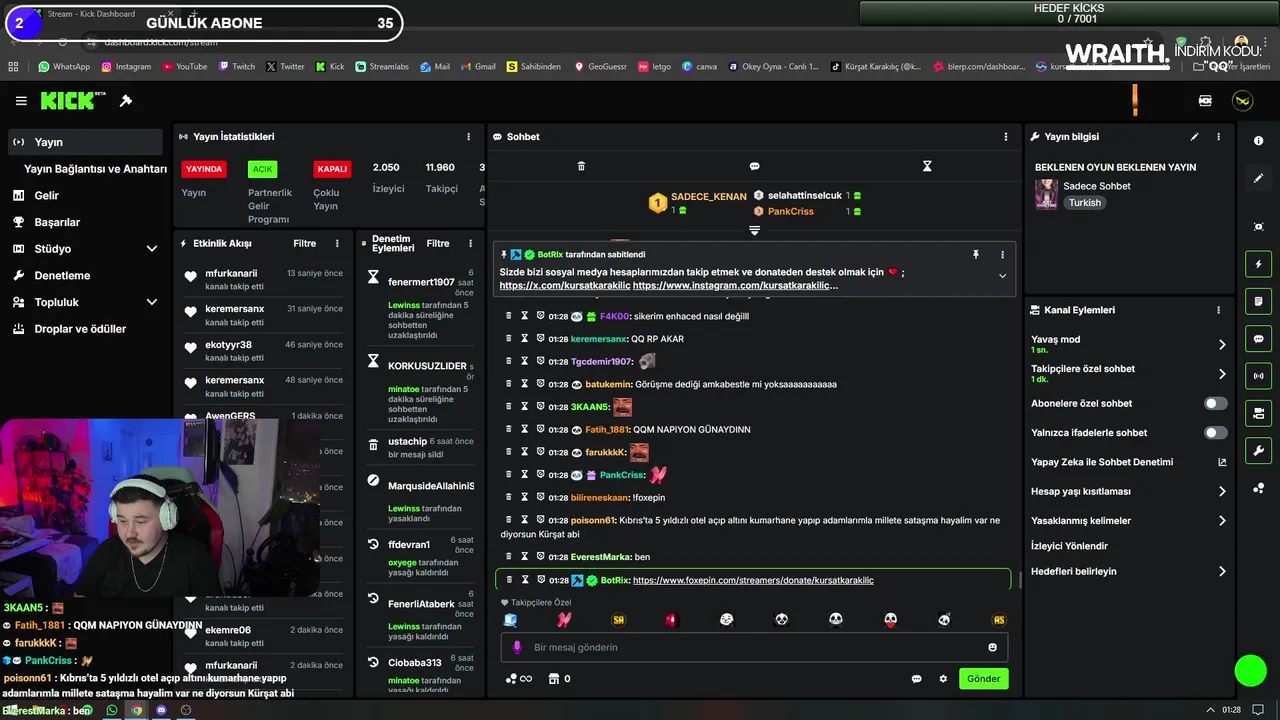Viewport: 1280px width, 720px height.
Task: Delete the EverestMarka message with trash icon
Action: 509,557
